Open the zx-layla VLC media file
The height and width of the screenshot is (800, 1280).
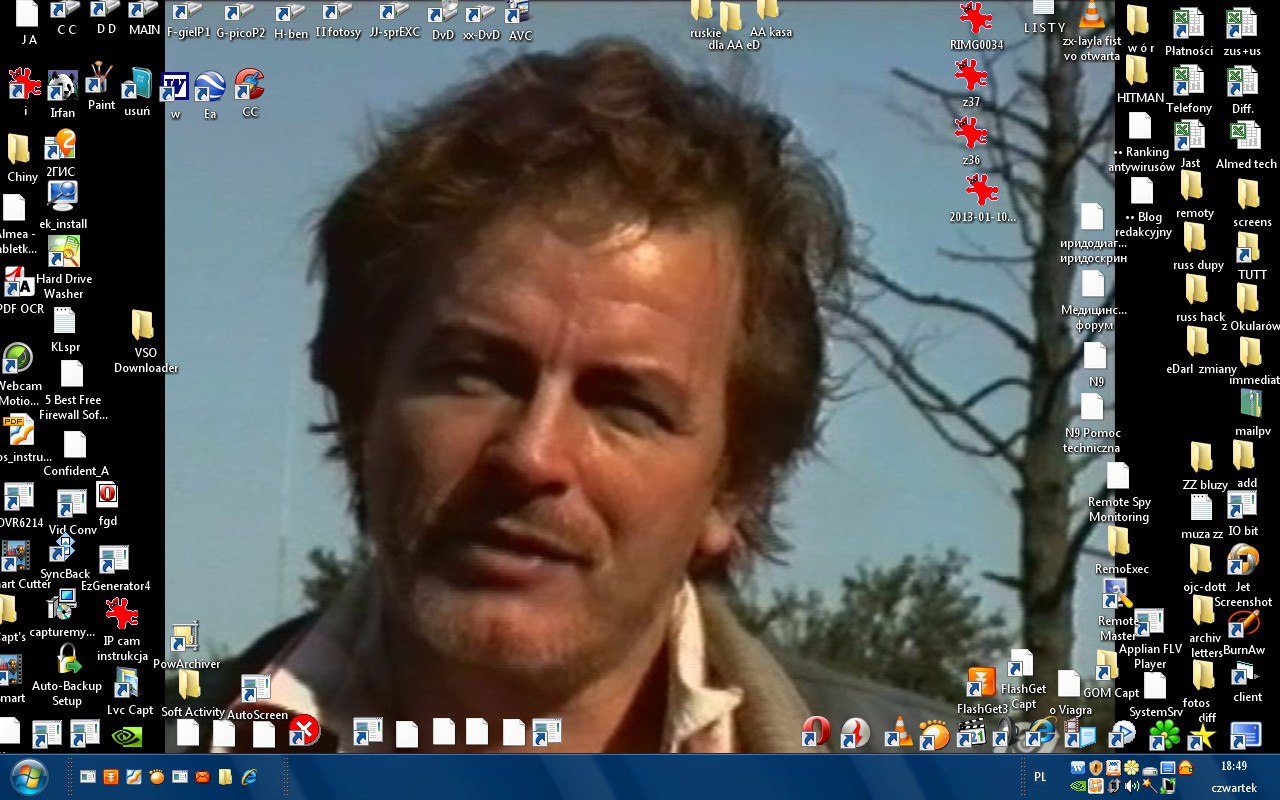coord(1091,15)
